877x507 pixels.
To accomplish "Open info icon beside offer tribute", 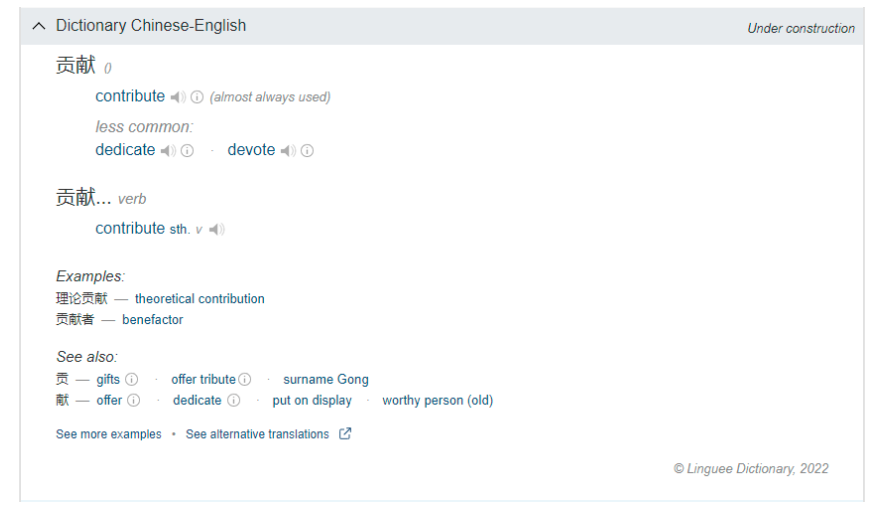I will point(245,380).
